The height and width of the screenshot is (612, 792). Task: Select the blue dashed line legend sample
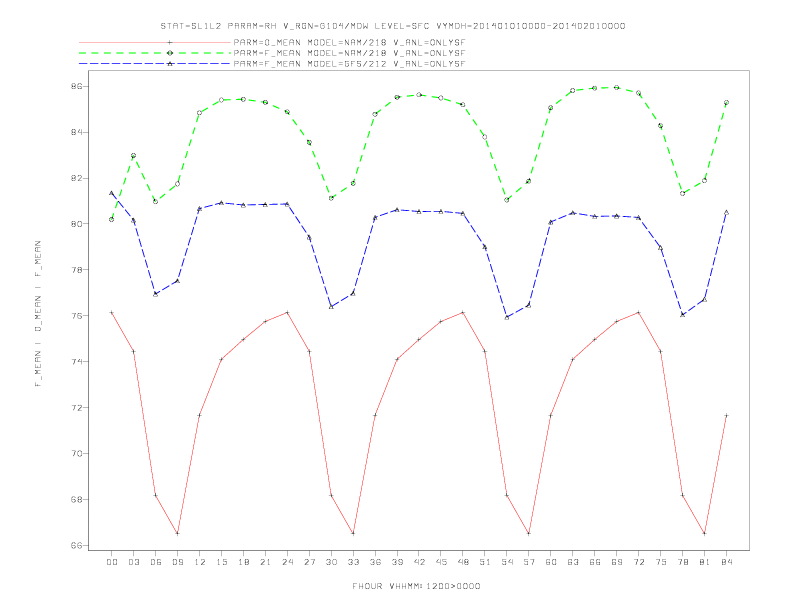(155, 64)
